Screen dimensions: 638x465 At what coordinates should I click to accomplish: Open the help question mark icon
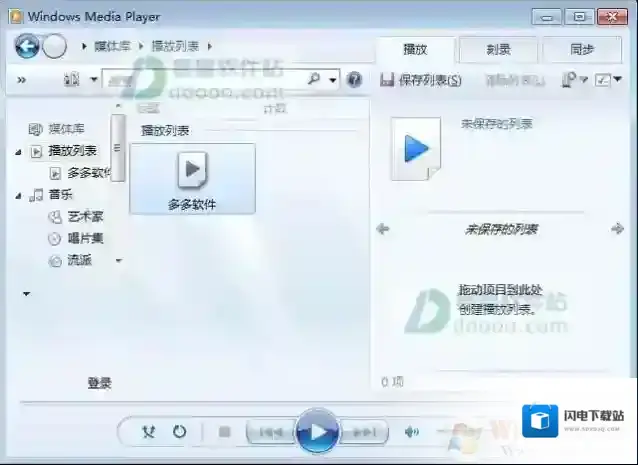pos(354,80)
